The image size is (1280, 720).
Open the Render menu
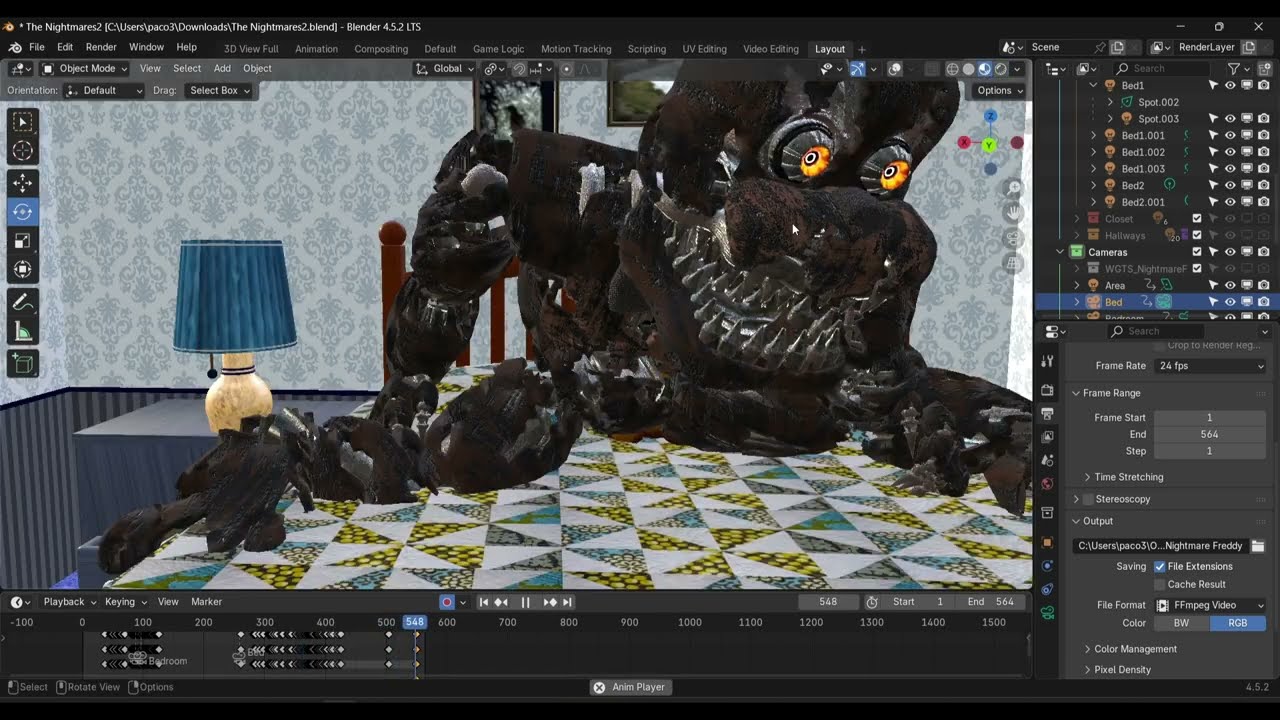click(101, 48)
